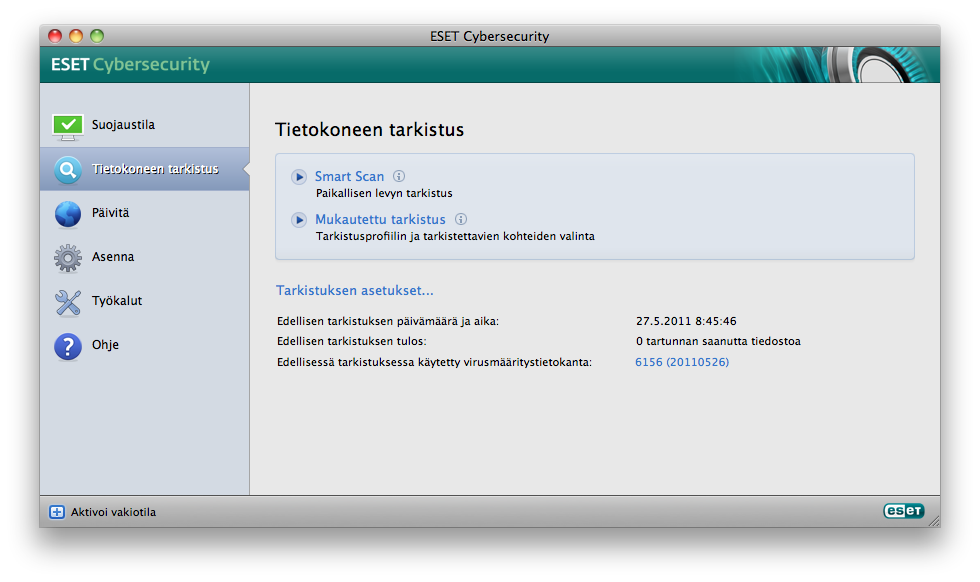Click 'Paikallisen levyn tarkistus' description
Viewport: 980px width, 582px height.
click(384, 193)
